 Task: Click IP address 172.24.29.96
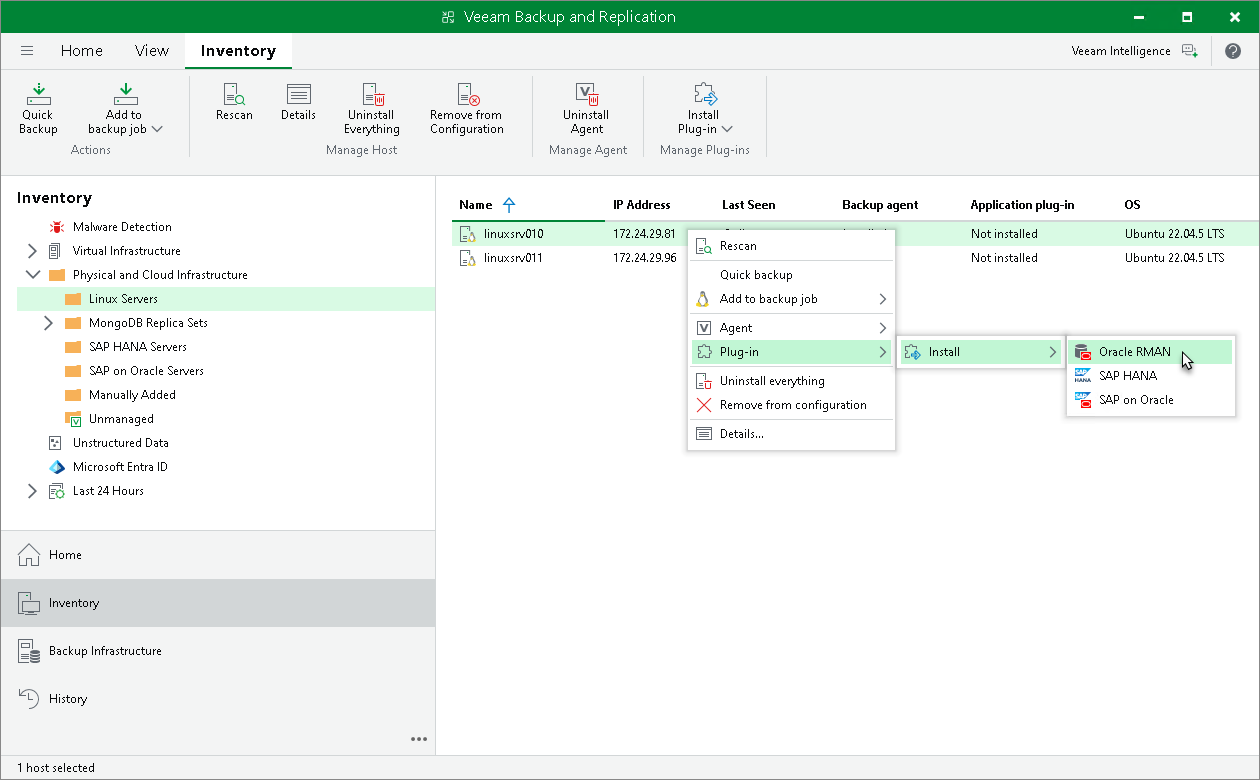pos(645,258)
